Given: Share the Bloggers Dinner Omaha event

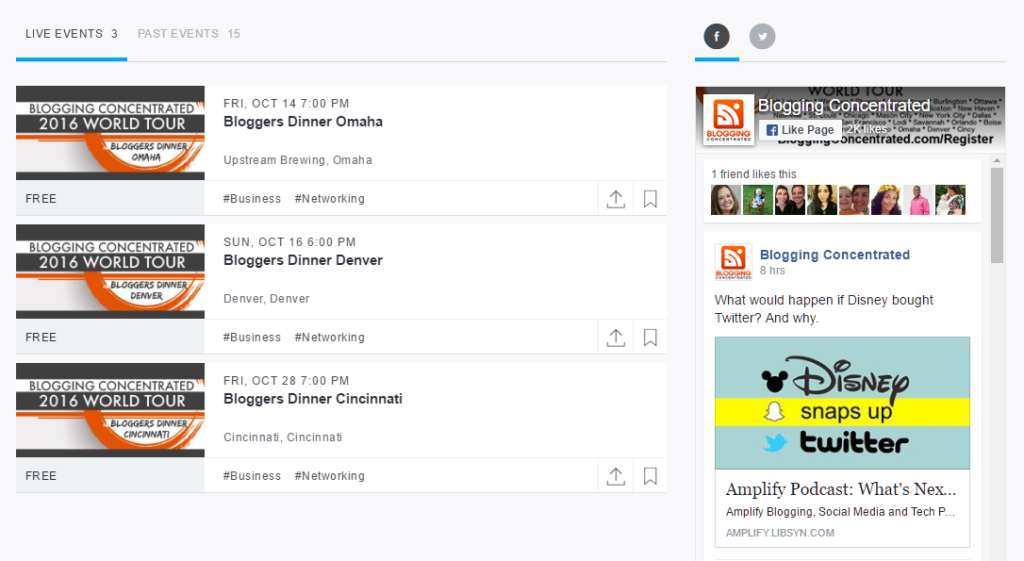Looking at the screenshot, I should click(x=616, y=199).
